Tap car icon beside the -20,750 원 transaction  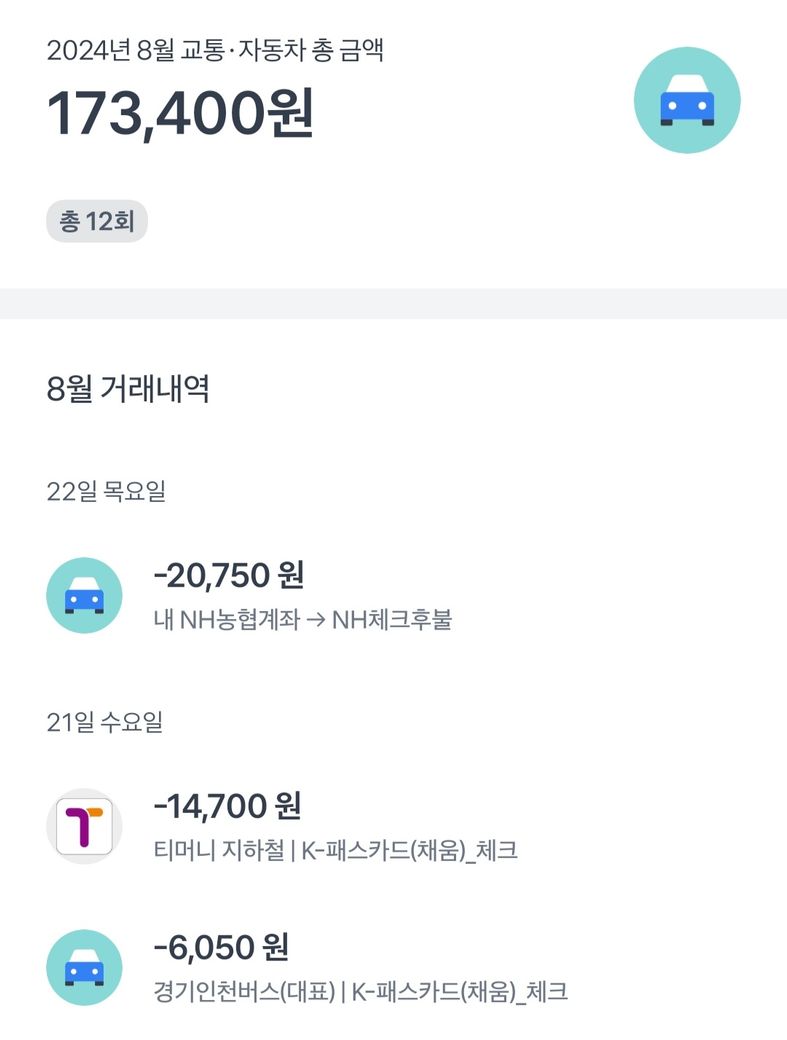[x=85, y=595]
